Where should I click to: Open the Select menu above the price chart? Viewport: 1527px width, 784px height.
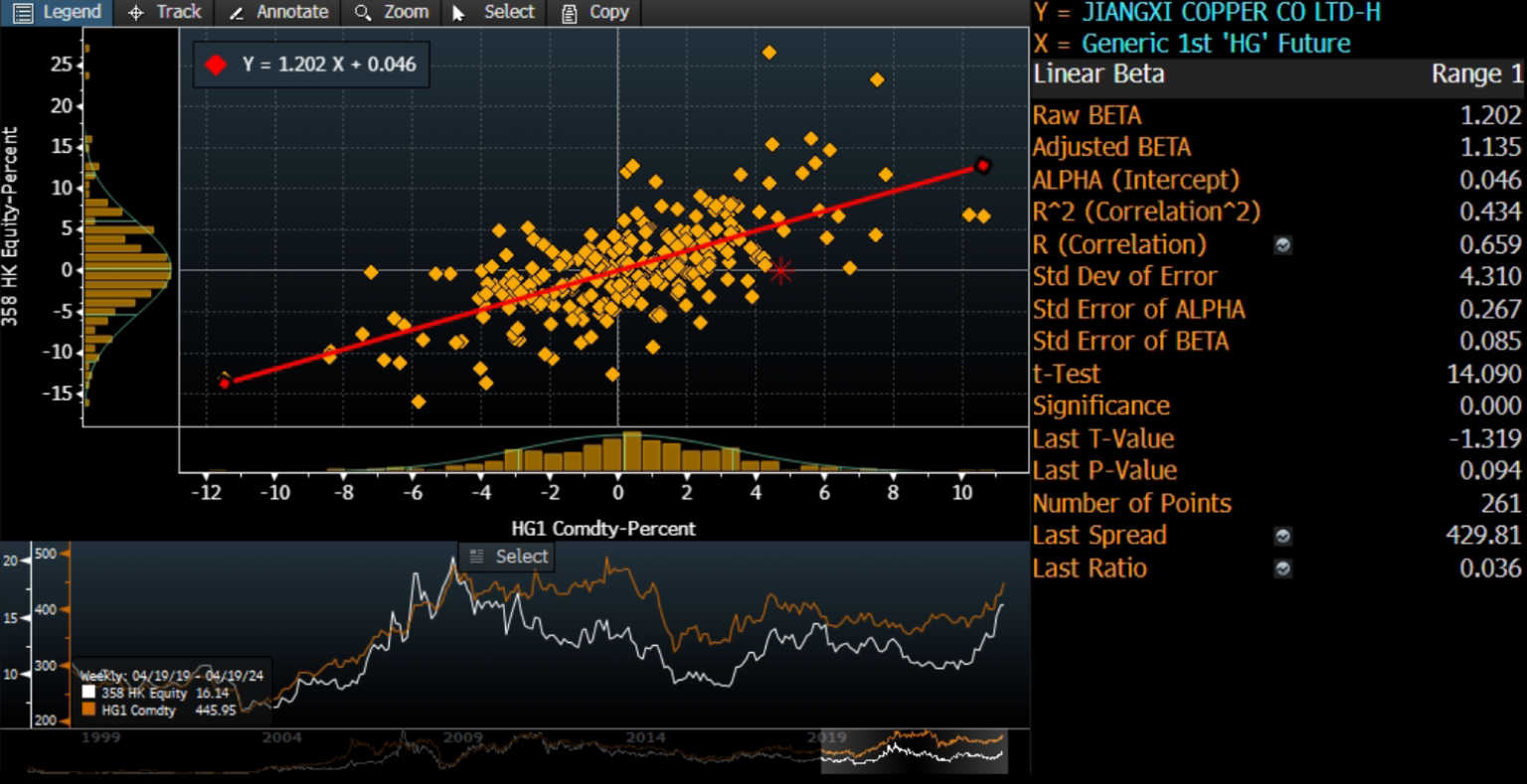click(509, 556)
